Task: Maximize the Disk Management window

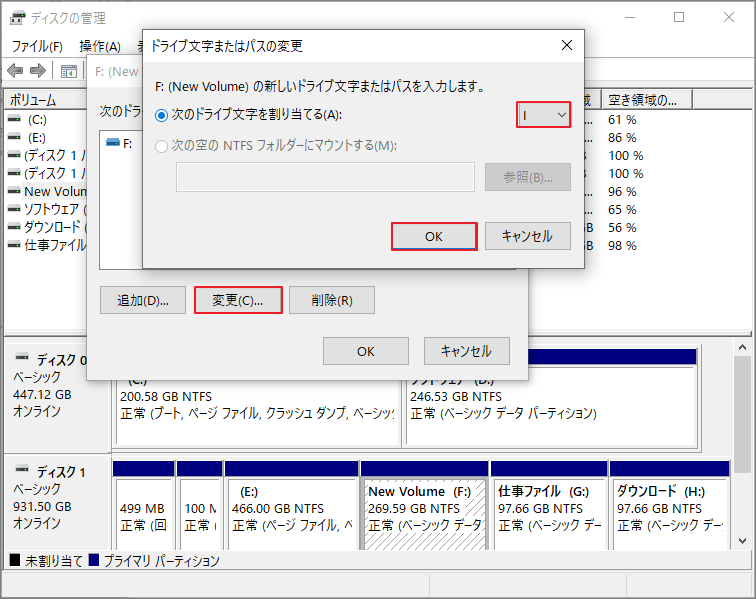Action: coord(679,17)
